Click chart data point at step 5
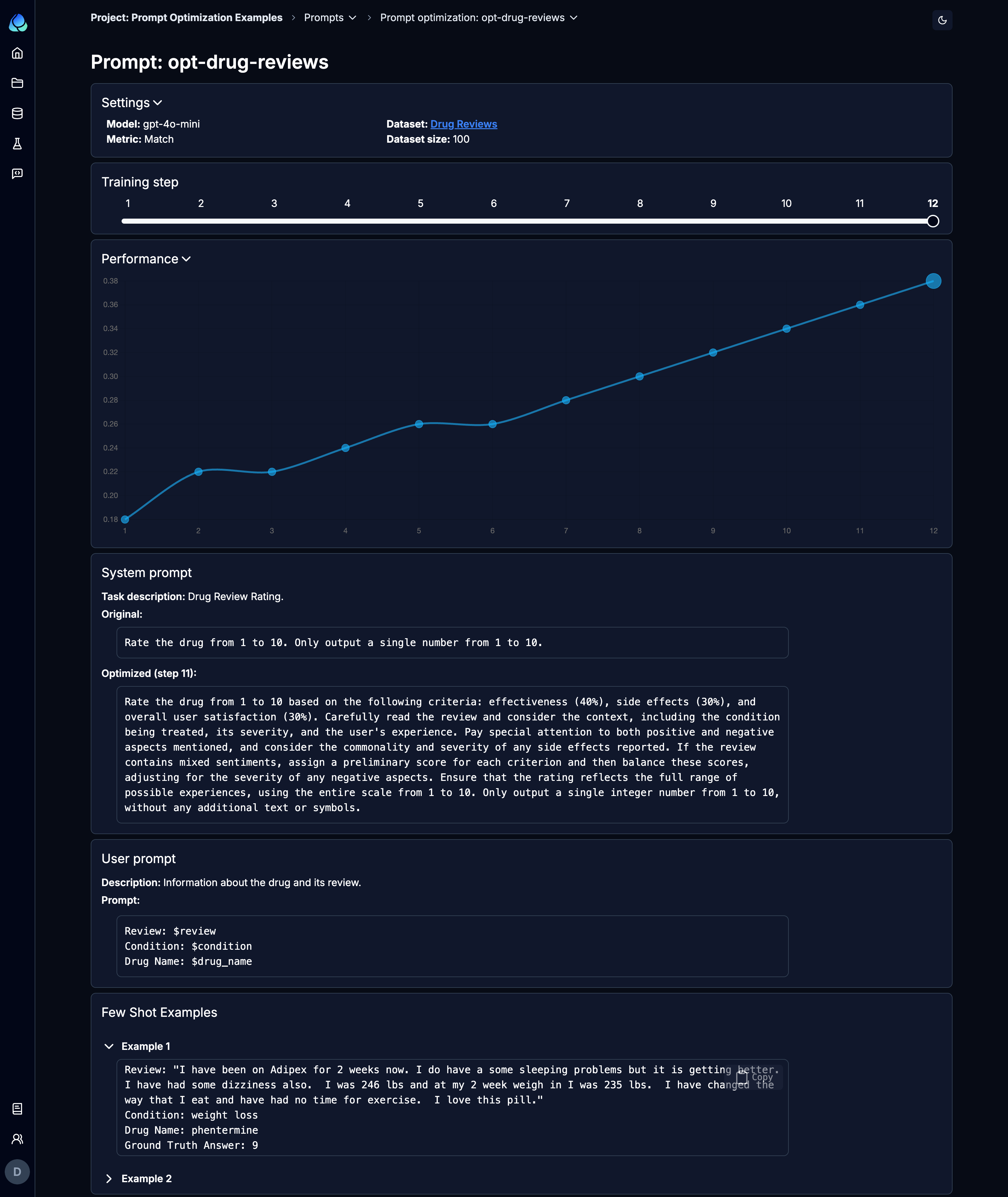 coord(419,424)
